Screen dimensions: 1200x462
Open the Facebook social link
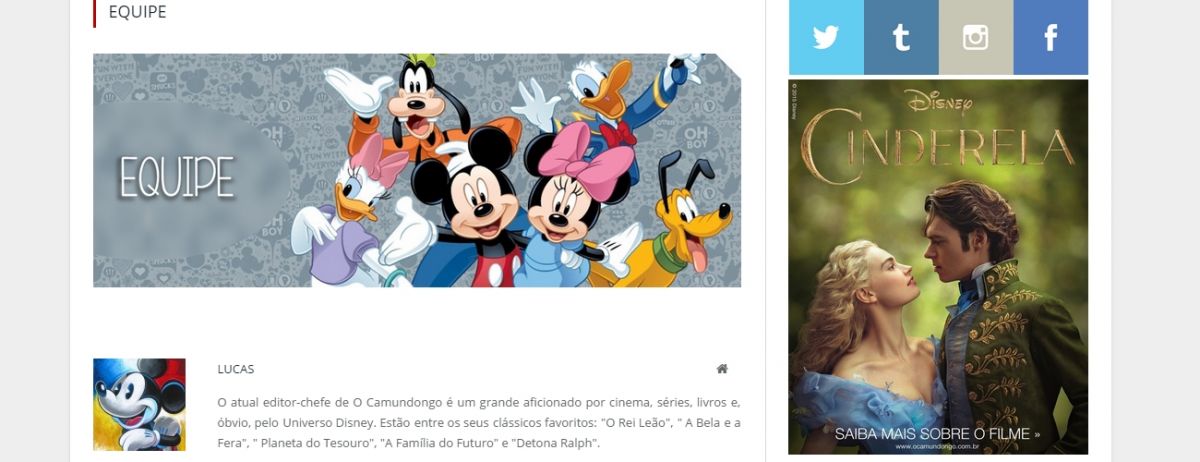[x=1051, y=37]
